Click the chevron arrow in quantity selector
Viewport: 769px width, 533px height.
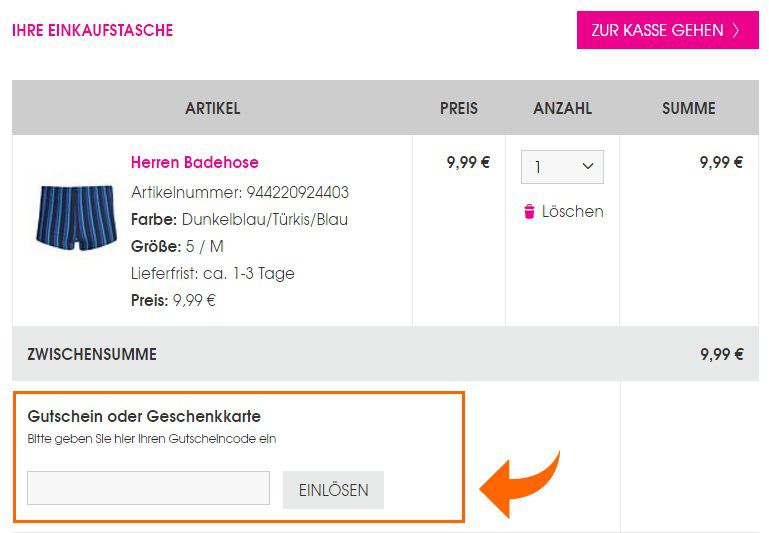coord(588,166)
